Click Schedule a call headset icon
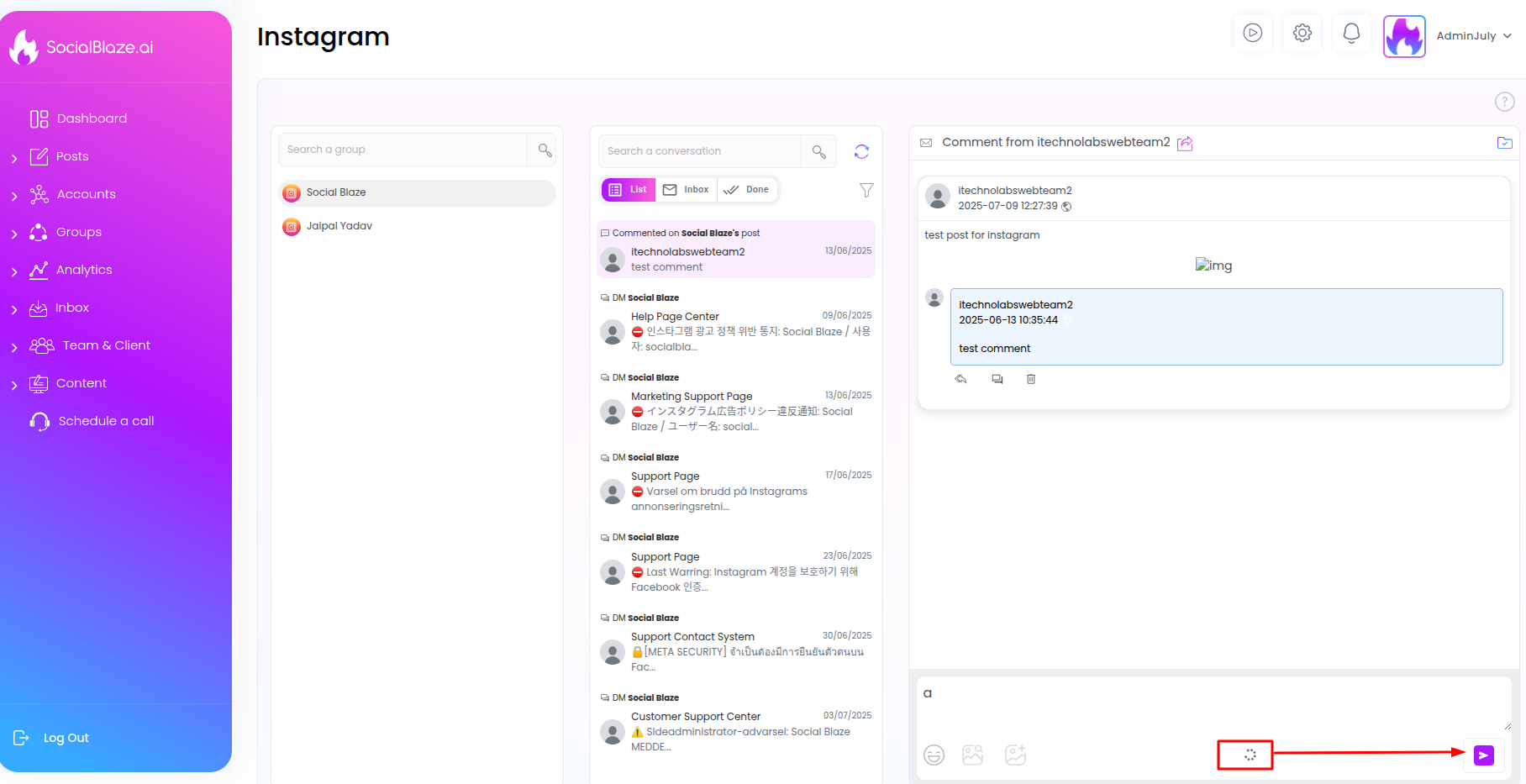Screen dimensions: 1526x784 39,421
